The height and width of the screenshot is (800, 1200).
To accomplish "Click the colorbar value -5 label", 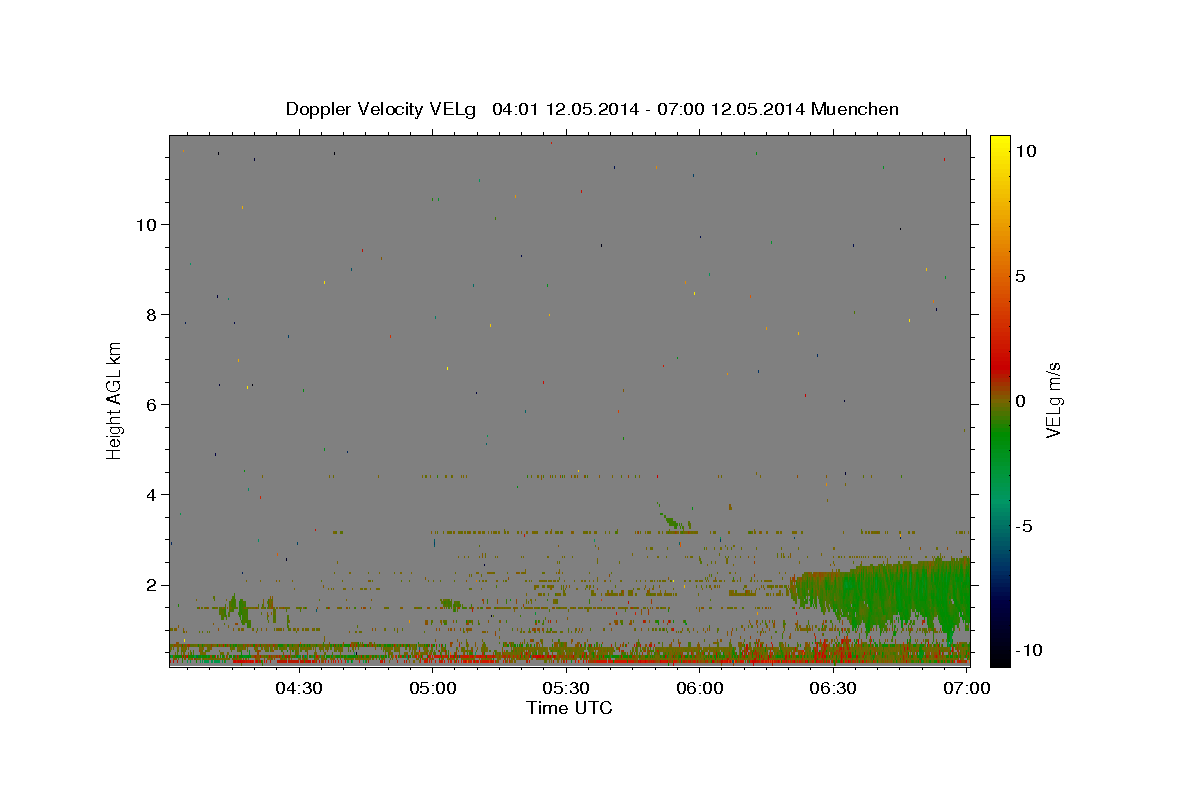I will coord(1022,526).
